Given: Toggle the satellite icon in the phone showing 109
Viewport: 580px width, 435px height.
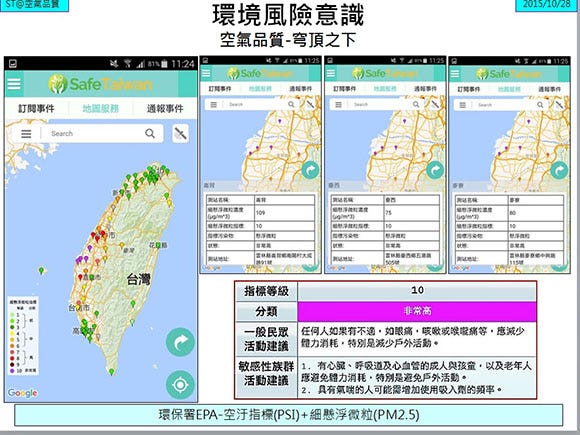Looking at the screenshot, I should (310, 104).
